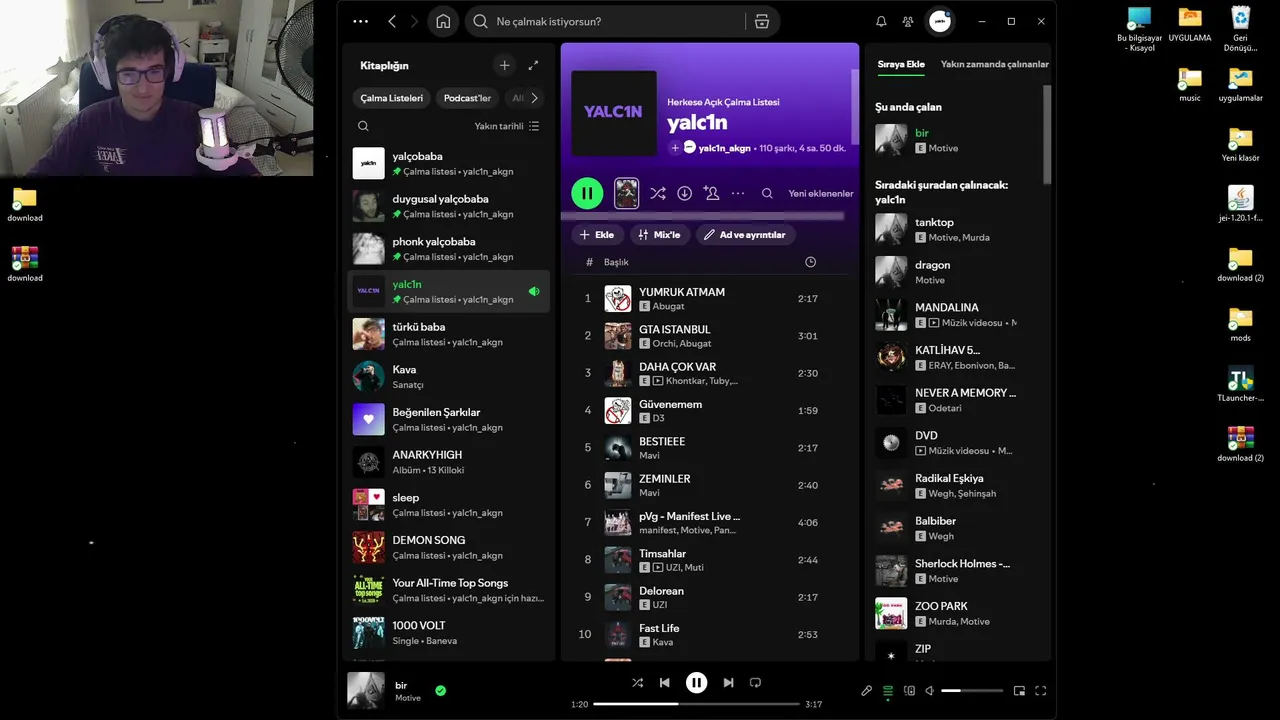Open the Friend Activity icon
The width and height of the screenshot is (1280, 720).
(908, 21)
